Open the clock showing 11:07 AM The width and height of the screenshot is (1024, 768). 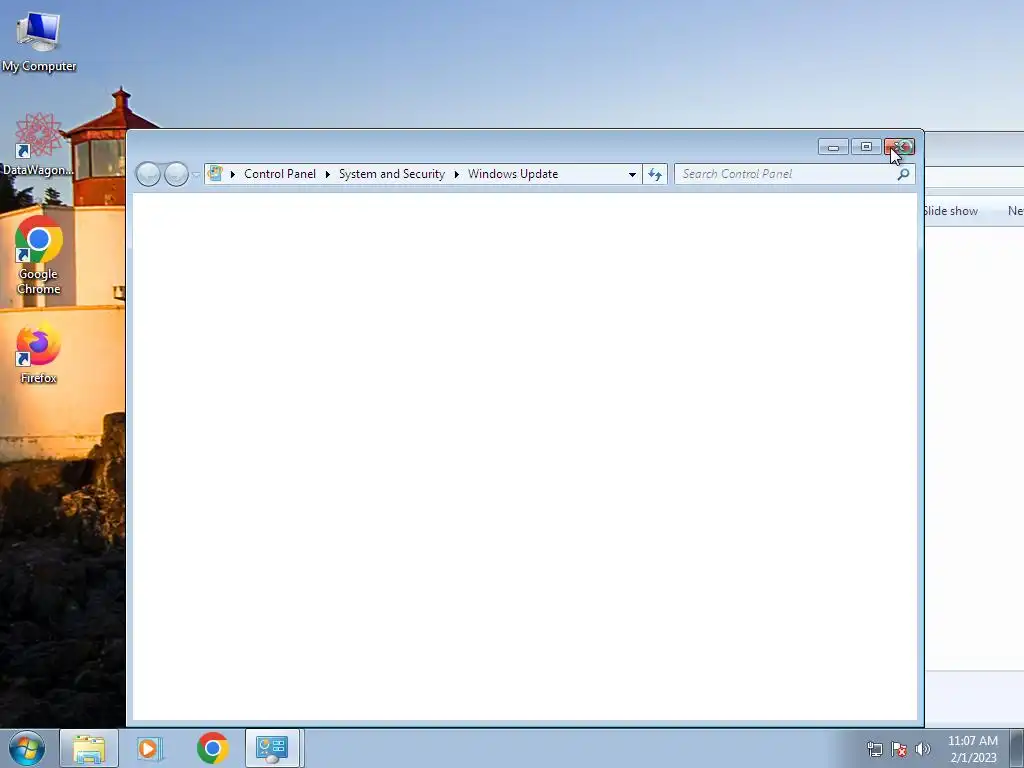tap(973, 749)
